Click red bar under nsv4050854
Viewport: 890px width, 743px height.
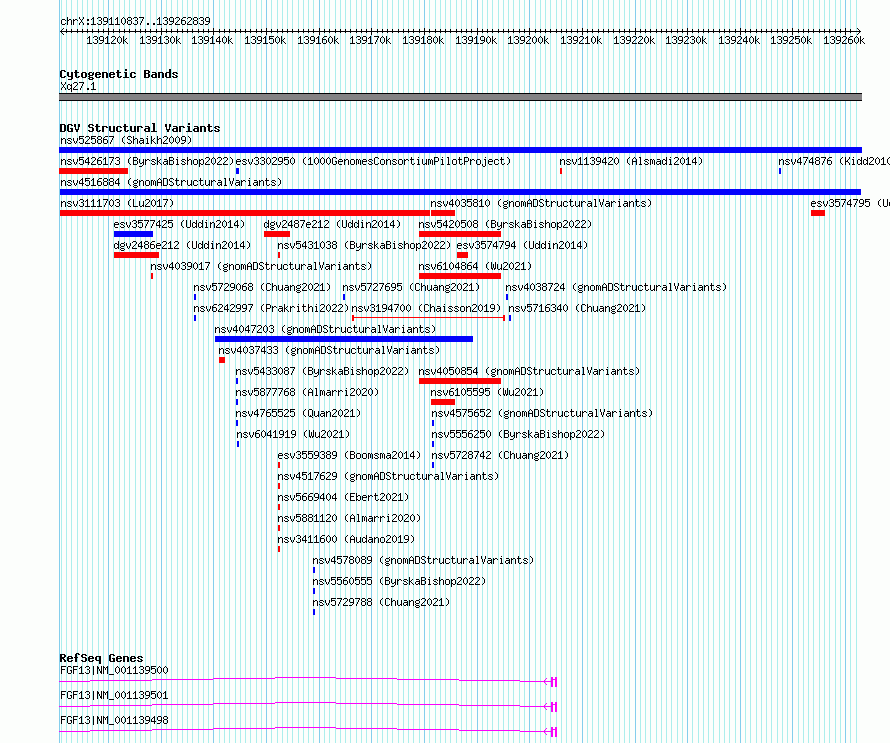460,381
